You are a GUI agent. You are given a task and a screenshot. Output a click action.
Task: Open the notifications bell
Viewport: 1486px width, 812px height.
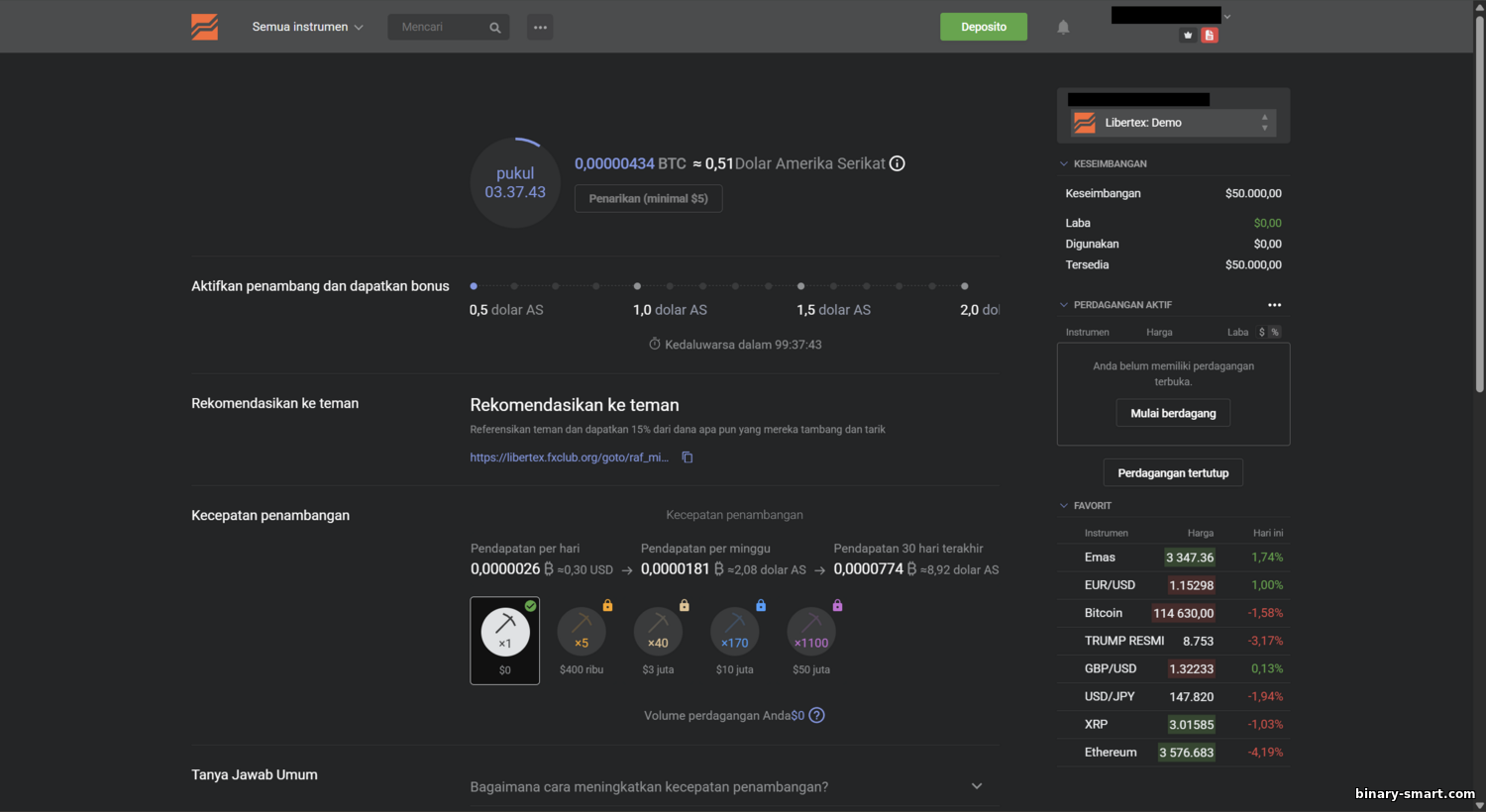(x=1063, y=28)
